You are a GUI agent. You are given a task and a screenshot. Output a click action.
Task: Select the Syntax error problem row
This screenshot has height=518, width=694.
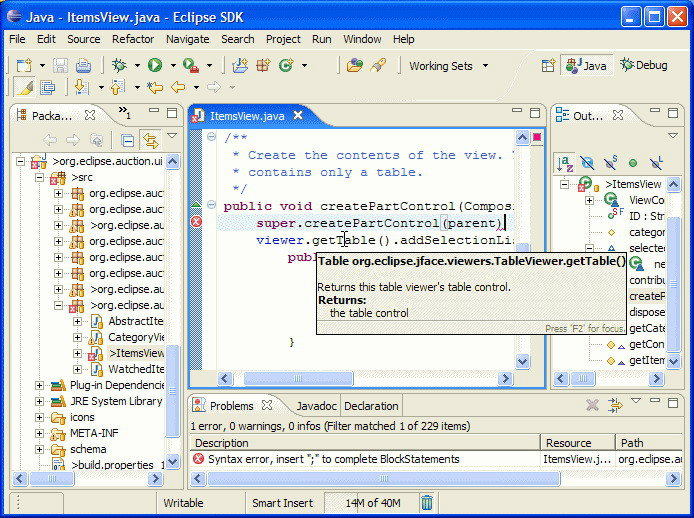click(x=436, y=459)
